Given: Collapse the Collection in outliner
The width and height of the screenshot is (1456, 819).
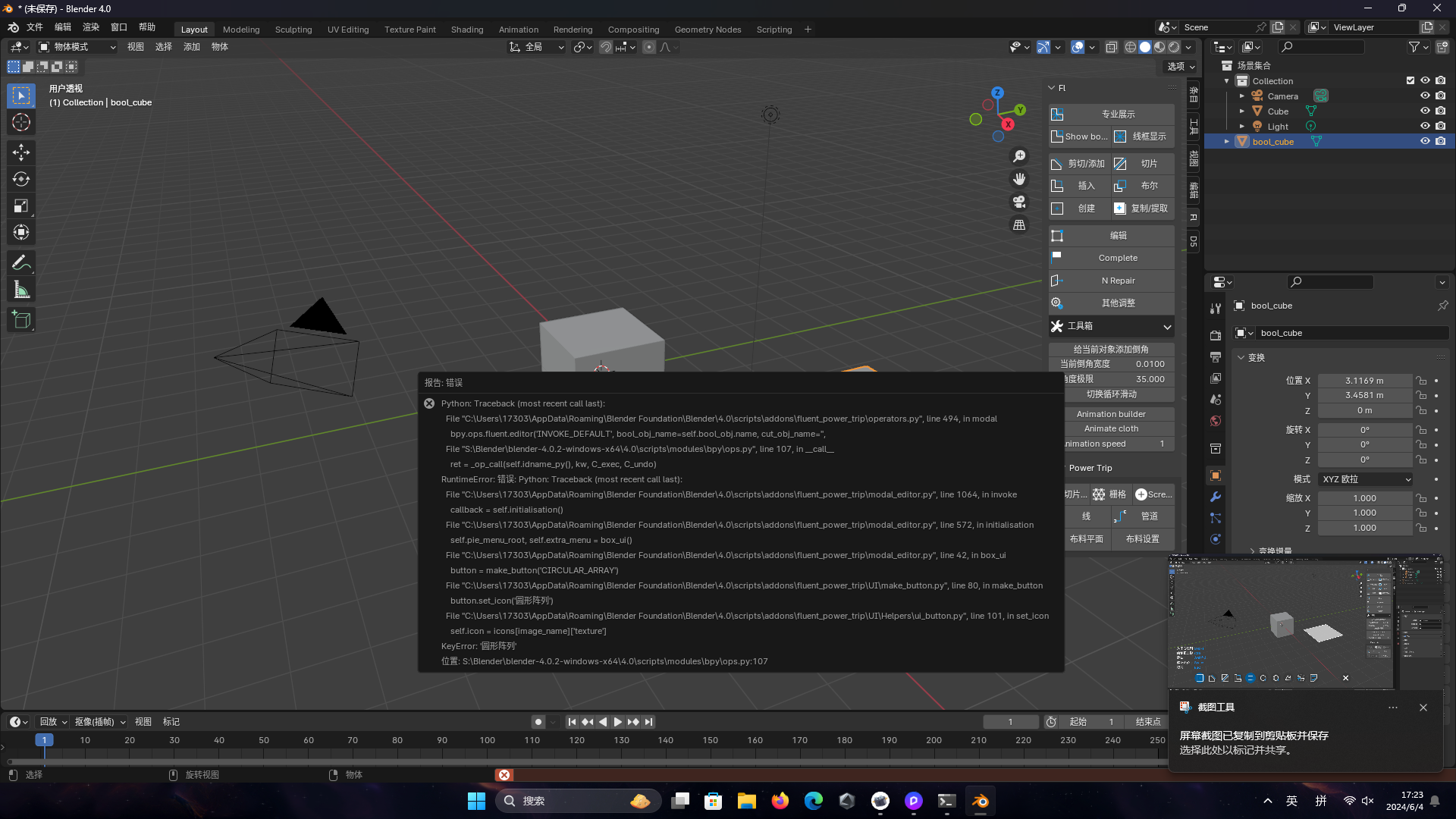Looking at the screenshot, I should pos(1227,81).
